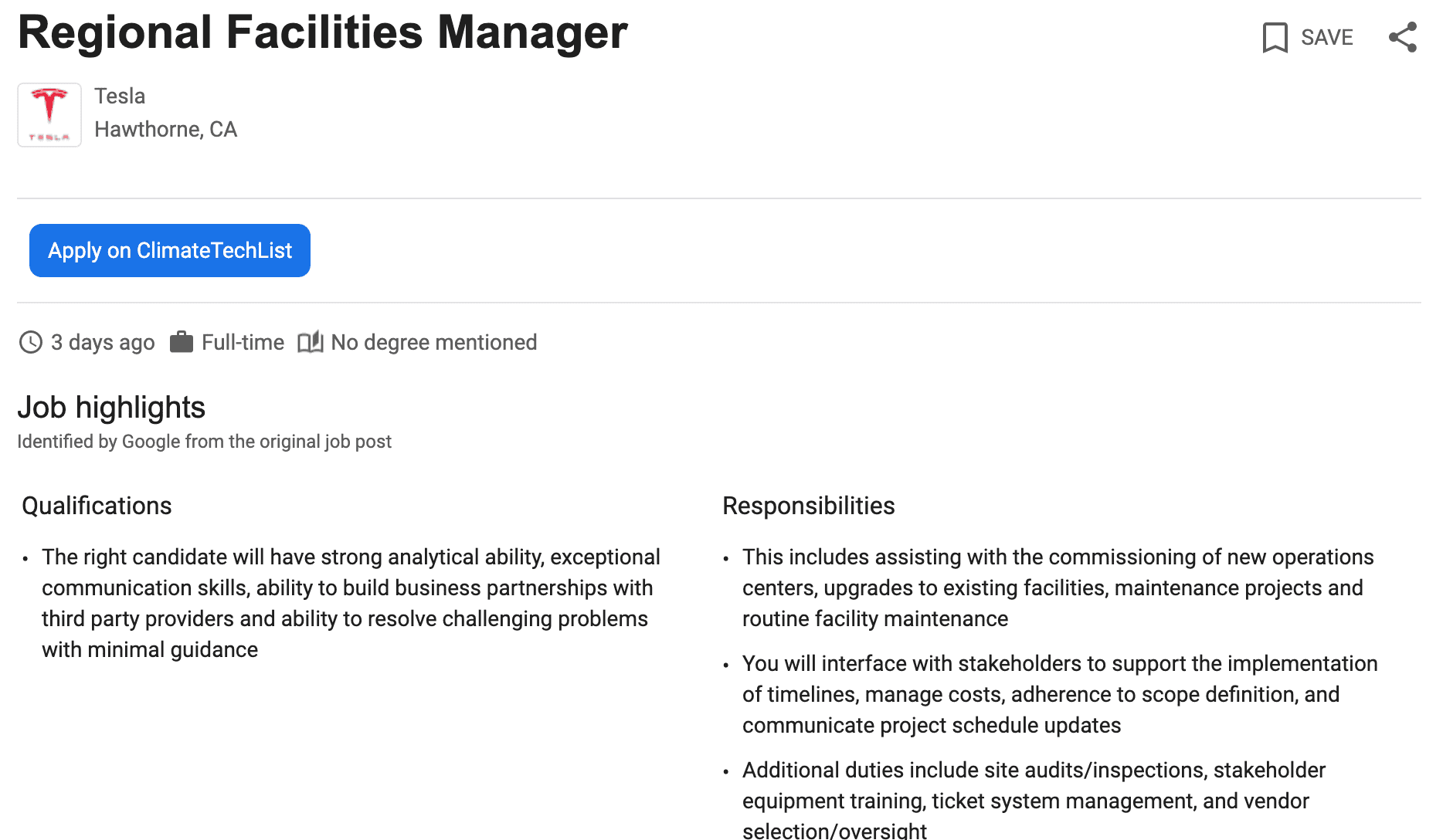This screenshot has height=840, width=1443.
Task: Click the Full-time job type label
Action: pyautogui.click(x=243, y=342)
